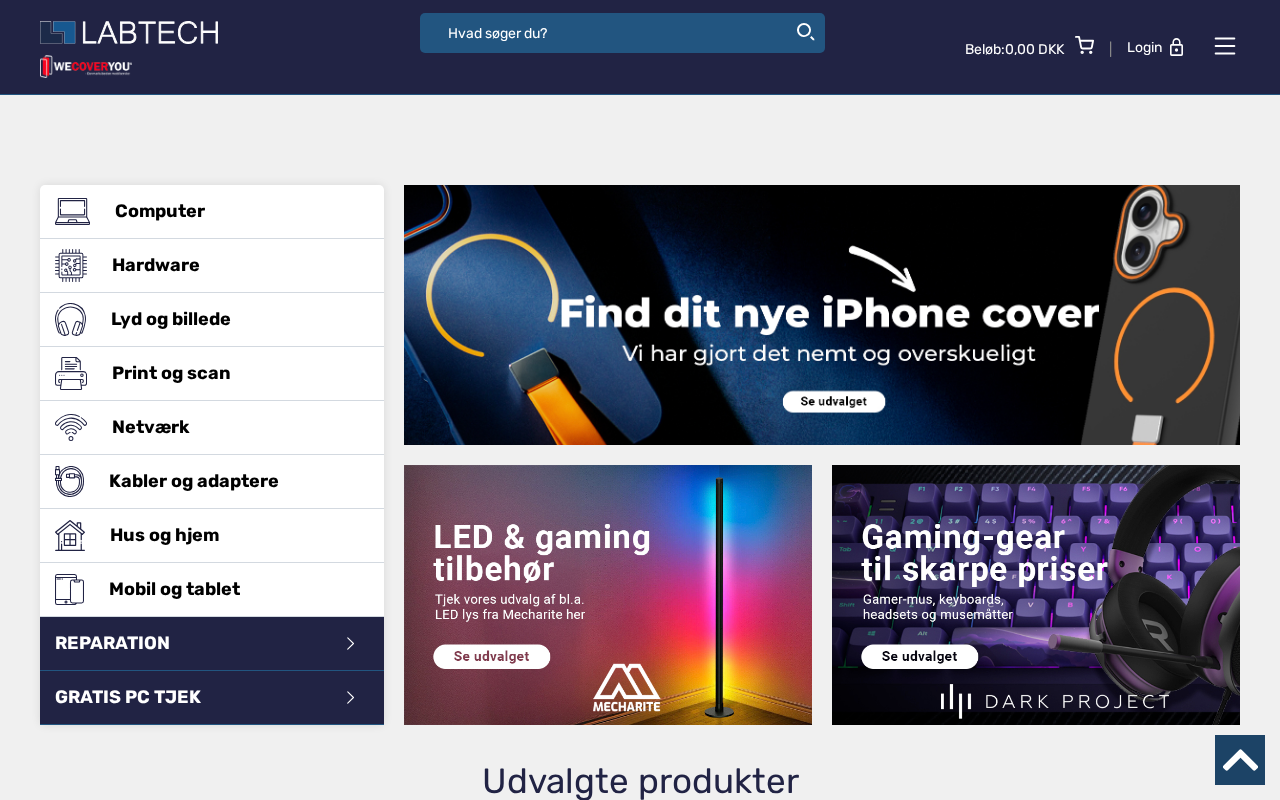Open the Gaming-gear Dark Project banner
1280x800 pixels.
pyautogui.click(x=1036, y=595)
